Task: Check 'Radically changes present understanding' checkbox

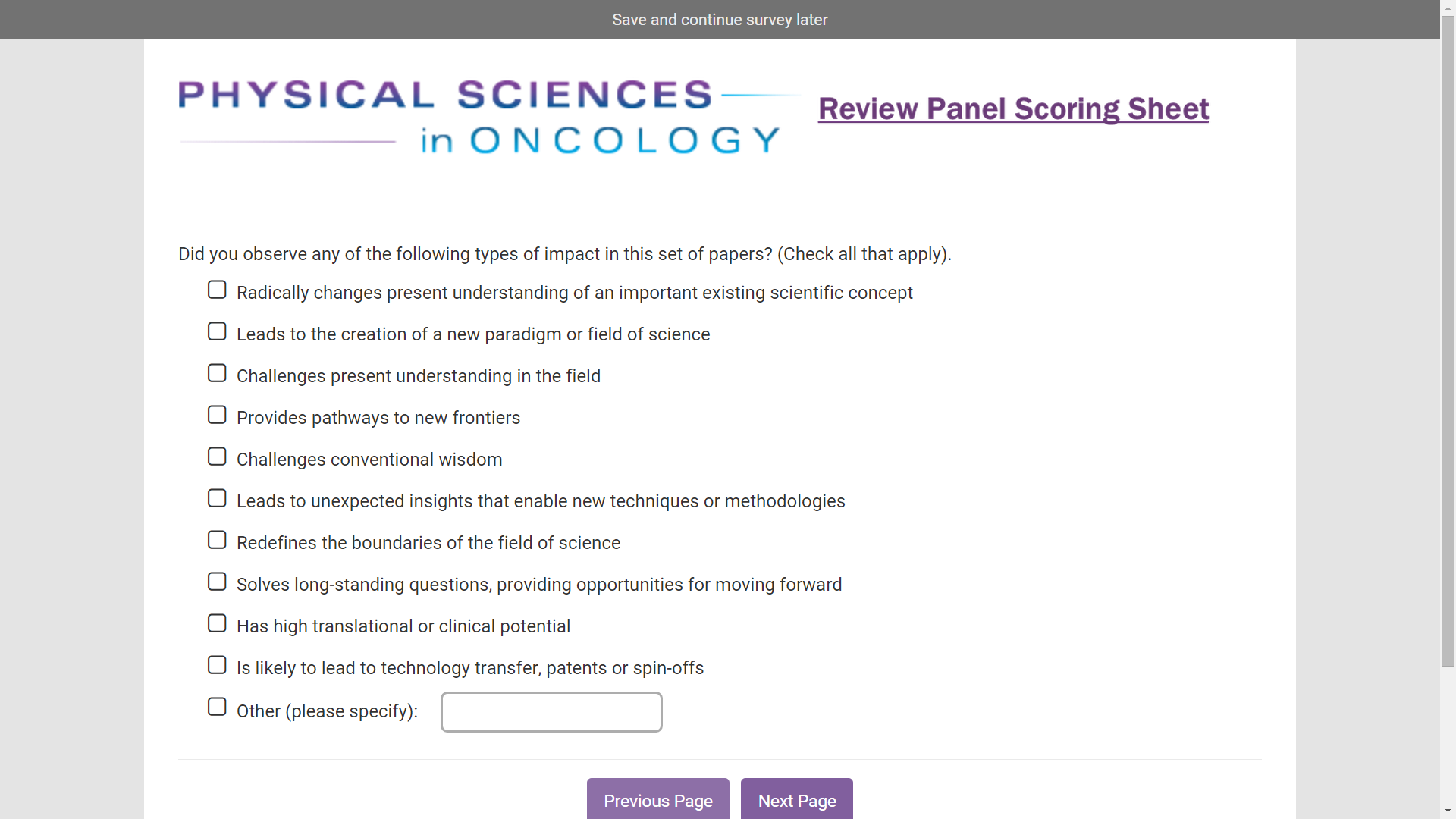Action: [217, 290]
